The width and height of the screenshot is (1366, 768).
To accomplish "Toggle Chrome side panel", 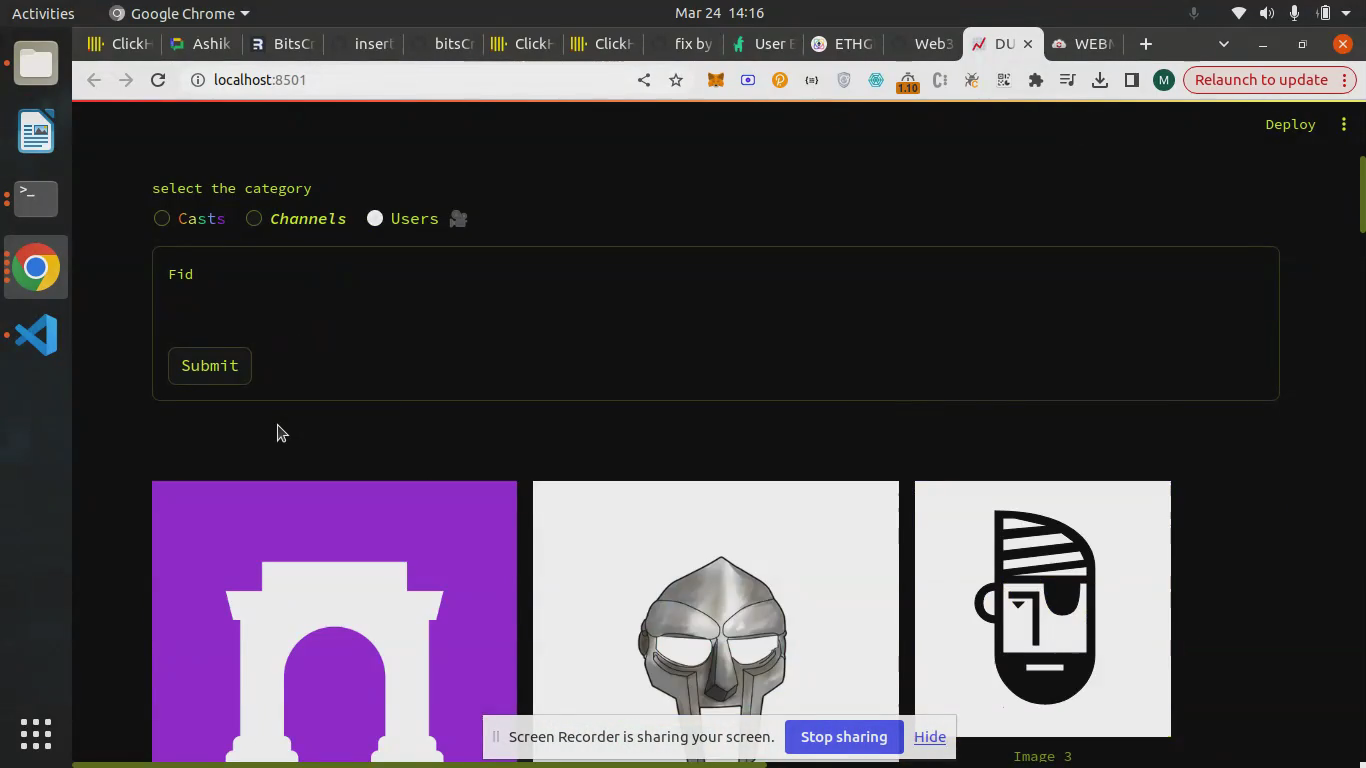I will 1132,80.
